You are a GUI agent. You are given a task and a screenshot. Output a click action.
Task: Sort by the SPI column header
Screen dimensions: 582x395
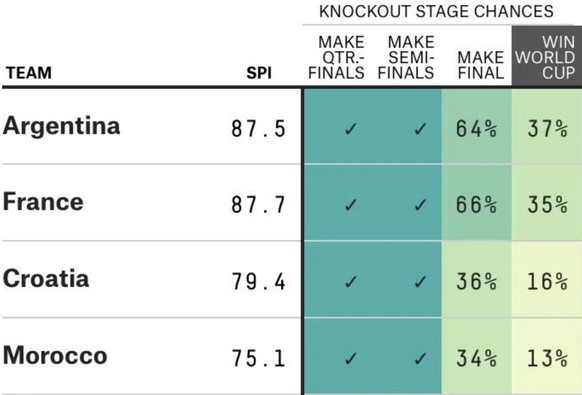pyautogui.click(x=259, y=73)
